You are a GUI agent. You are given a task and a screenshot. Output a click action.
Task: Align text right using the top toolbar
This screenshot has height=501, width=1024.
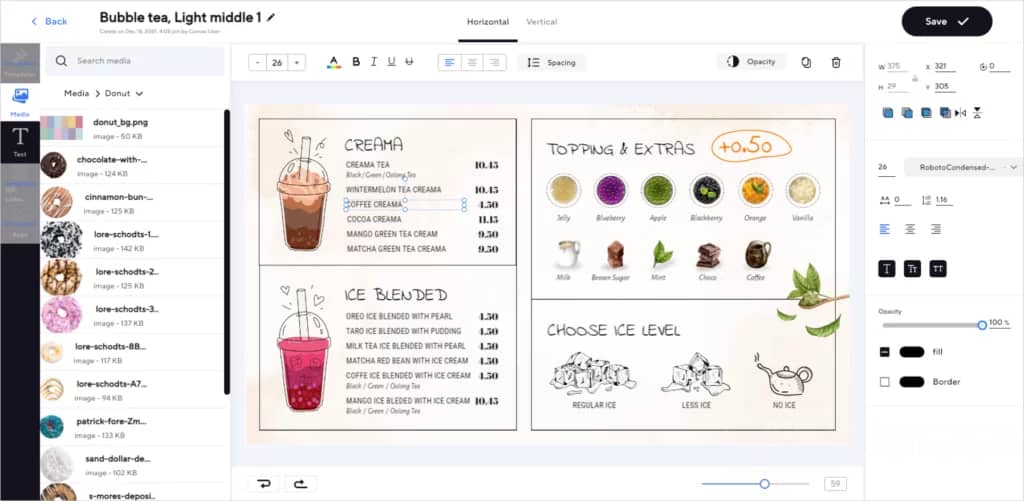pyautogui.click(x=494, y=63)
